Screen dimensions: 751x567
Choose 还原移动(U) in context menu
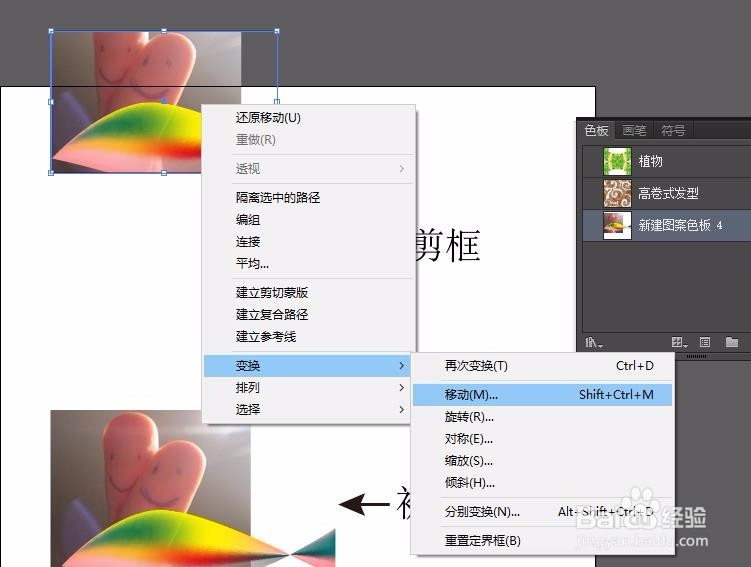tap(309, 118)
